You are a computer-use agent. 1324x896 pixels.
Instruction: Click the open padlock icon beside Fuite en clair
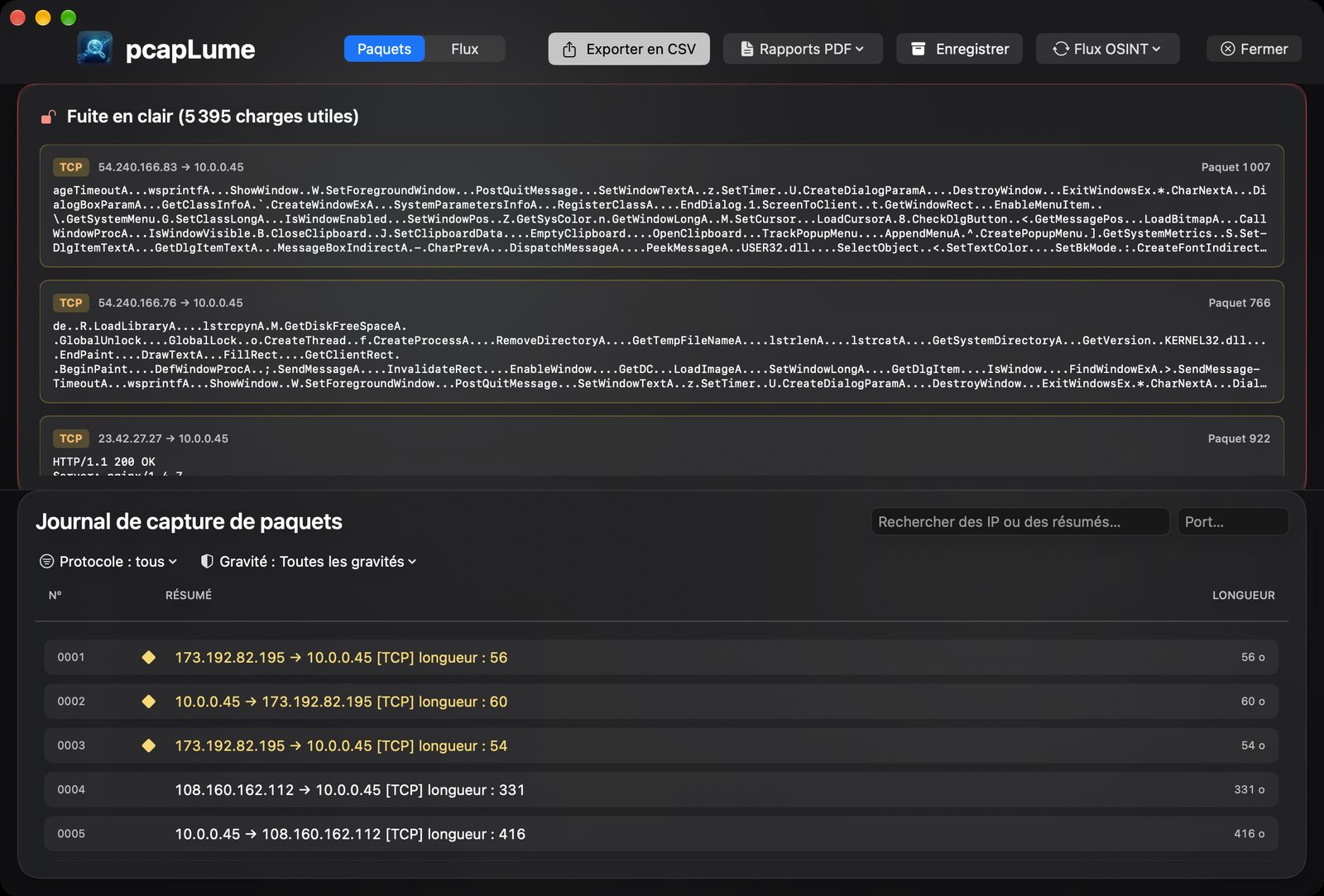(49, 117)
